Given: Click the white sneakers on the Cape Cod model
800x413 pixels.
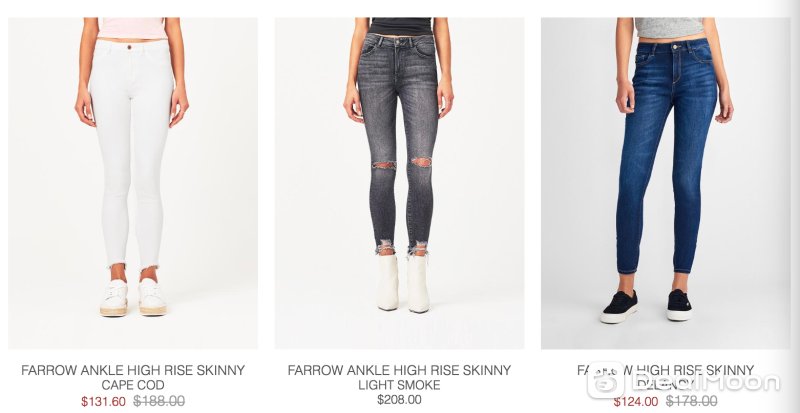Looking at the screenshot, I should click(x=133, y=298).
